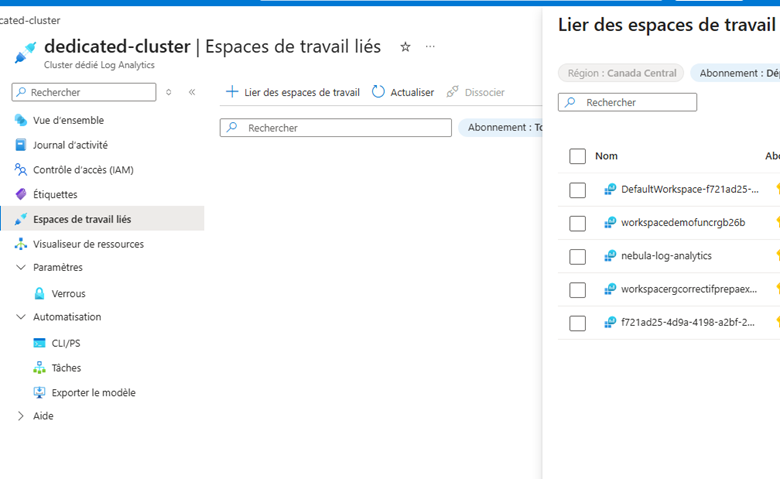Collapse the Automatisation section
The width and height of the screenshot is (780, 479).
pyautogui.click(x=21, y=317)
